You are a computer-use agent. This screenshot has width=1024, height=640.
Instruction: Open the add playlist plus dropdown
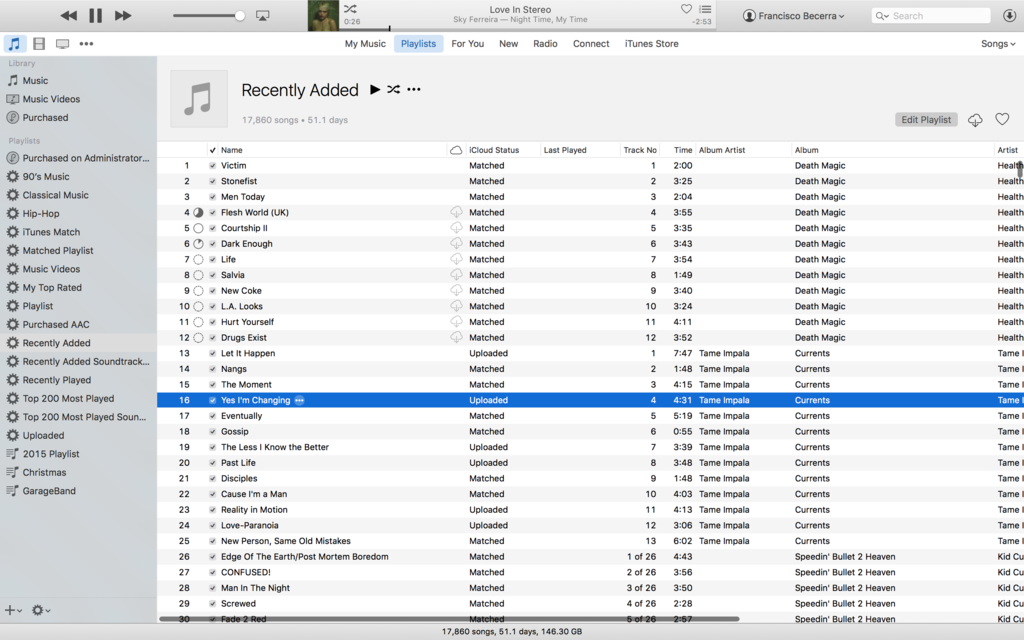pos(13,610)
